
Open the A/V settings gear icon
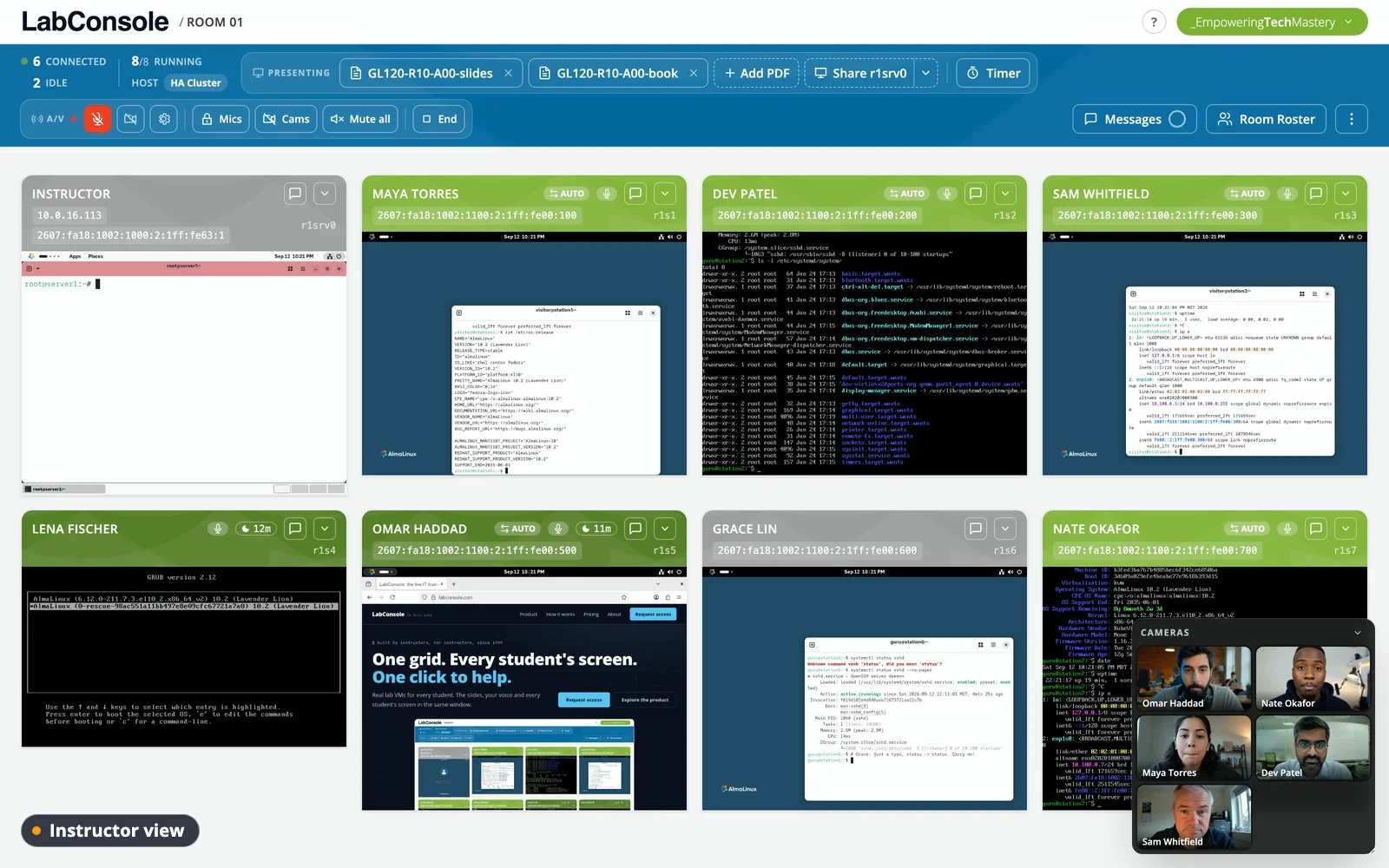(x=164, y=119)
